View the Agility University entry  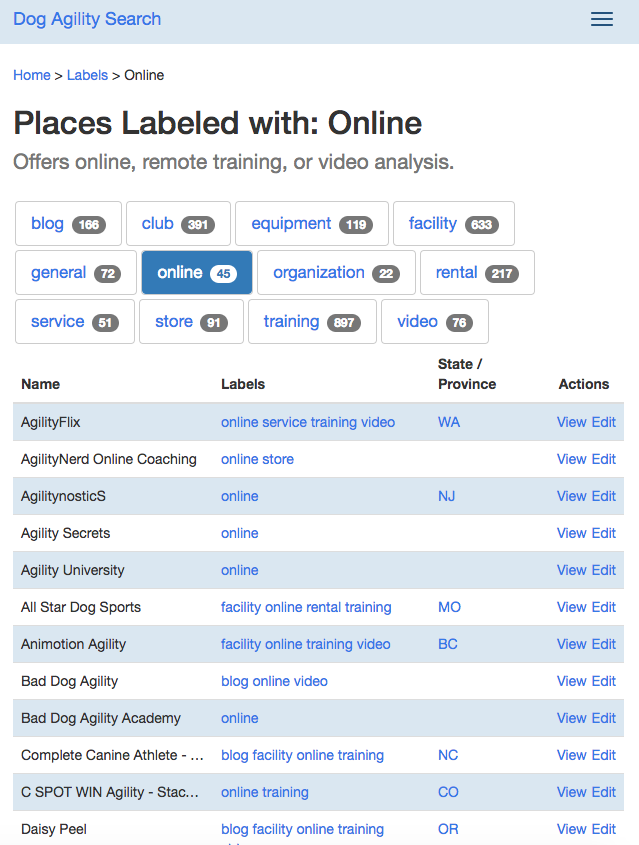coord(572,570)
